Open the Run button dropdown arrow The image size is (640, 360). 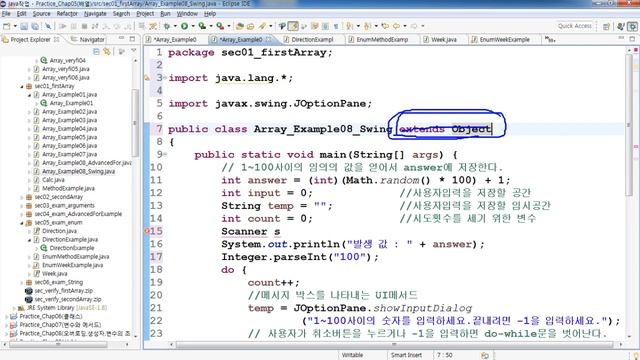coord(193,26)
